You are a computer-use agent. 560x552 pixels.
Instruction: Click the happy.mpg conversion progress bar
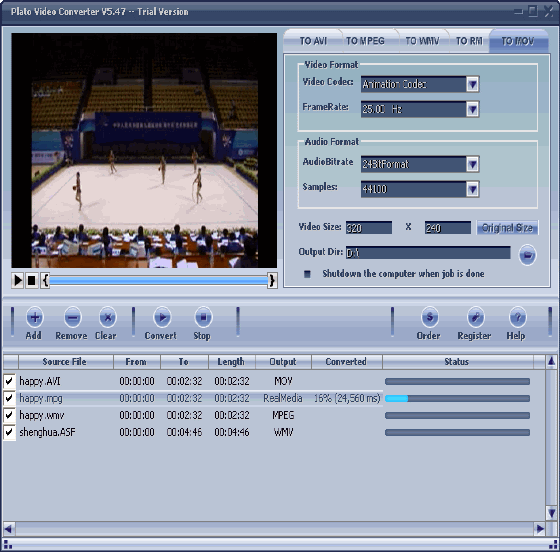pos(457,398)
